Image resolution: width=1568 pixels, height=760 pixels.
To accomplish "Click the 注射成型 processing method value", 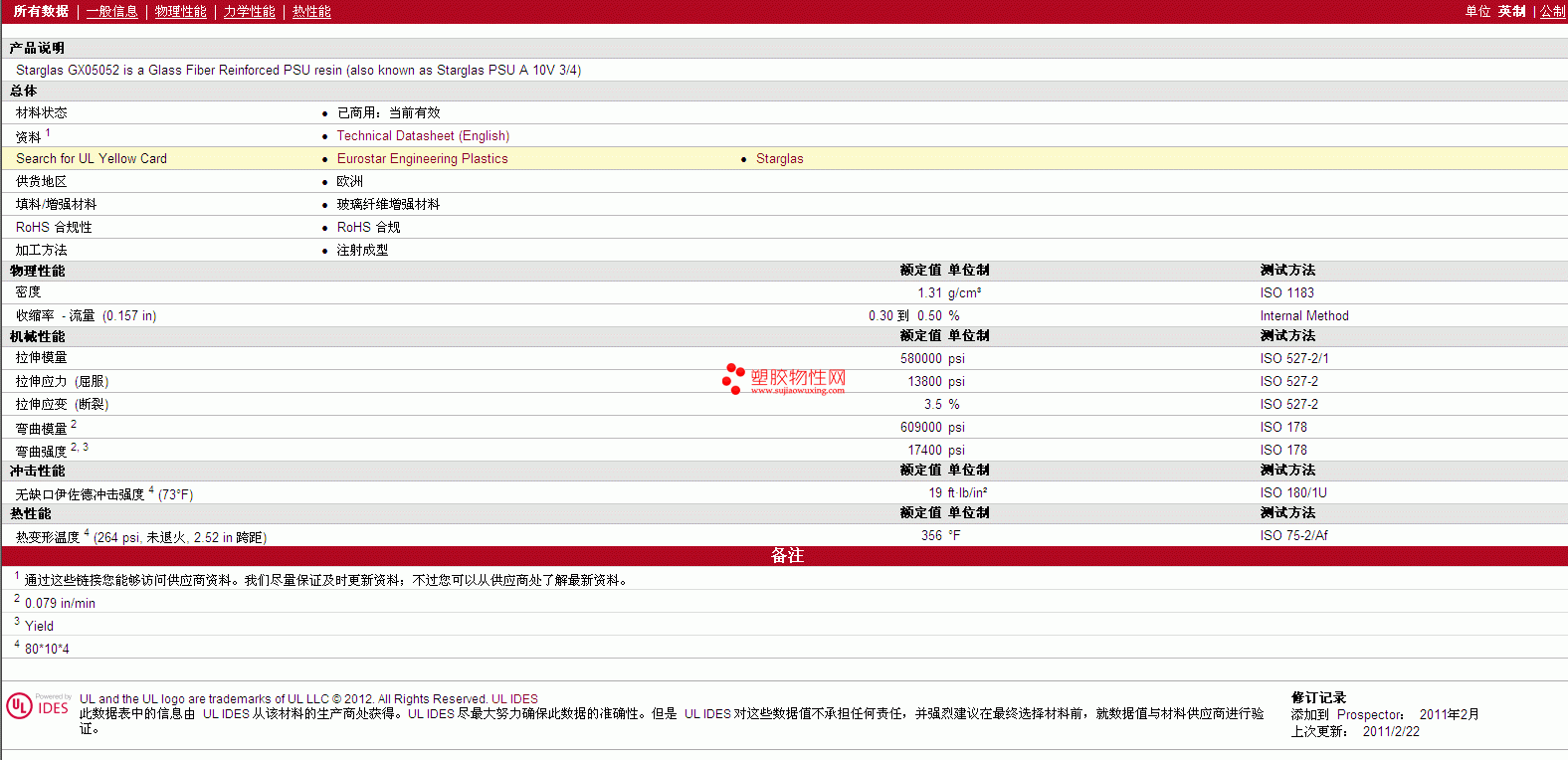I will 362,251.
